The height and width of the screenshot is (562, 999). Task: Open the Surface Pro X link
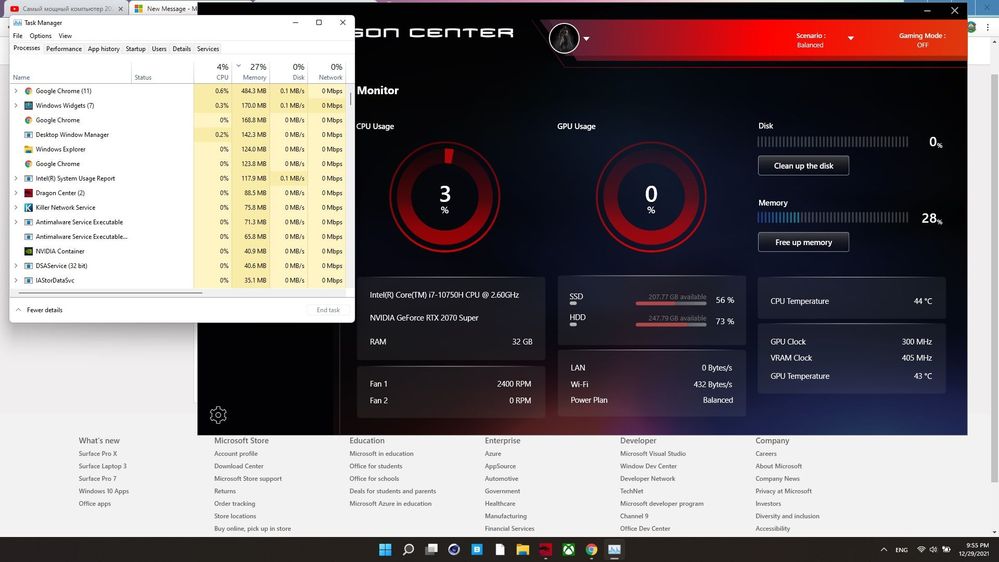pyautogui.click(x=97, y=454)
